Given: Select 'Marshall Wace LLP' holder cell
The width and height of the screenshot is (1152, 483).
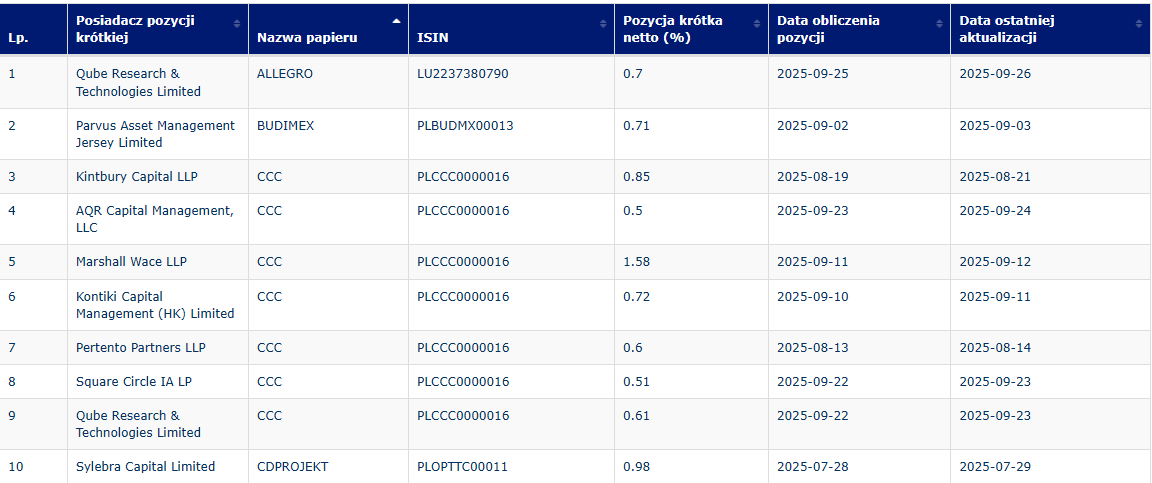Looking at the screenshot, I should (x=131, y=262).
